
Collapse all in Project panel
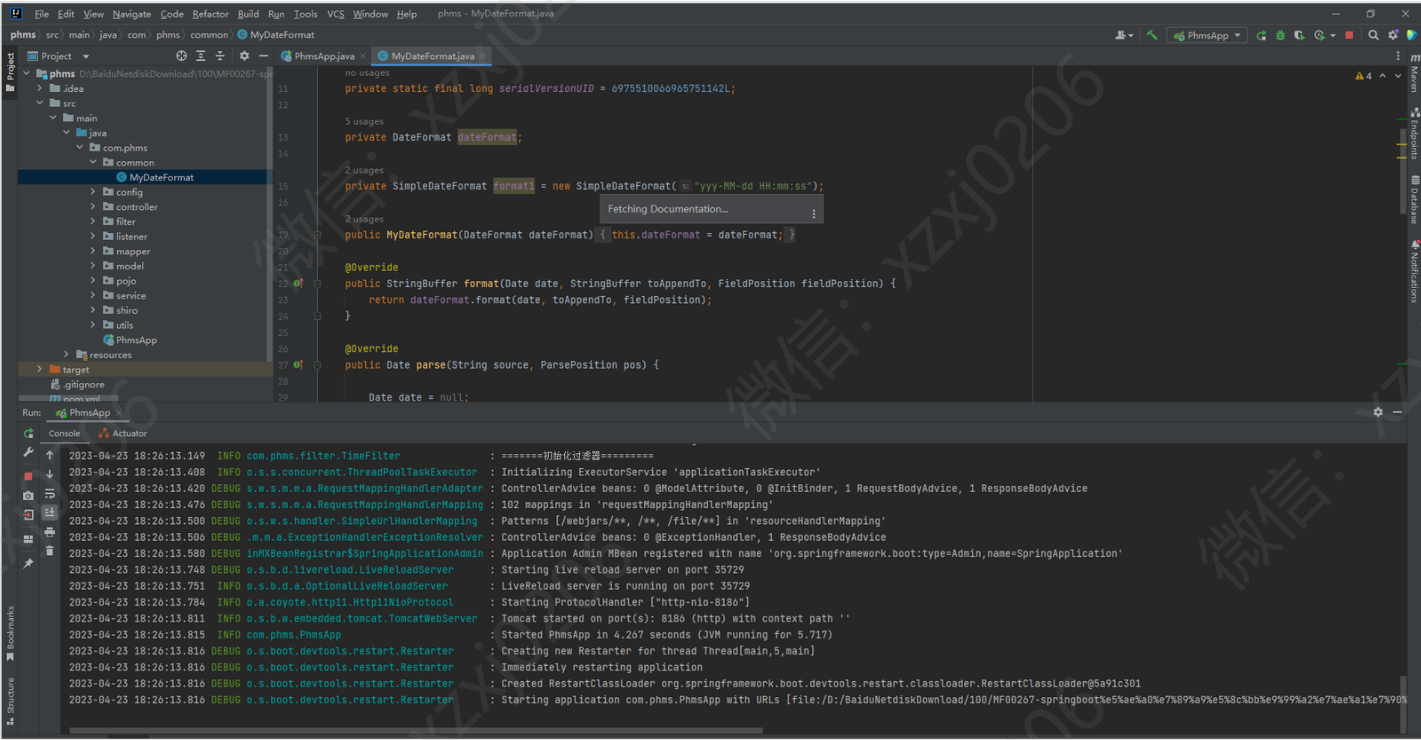point(220,56)
